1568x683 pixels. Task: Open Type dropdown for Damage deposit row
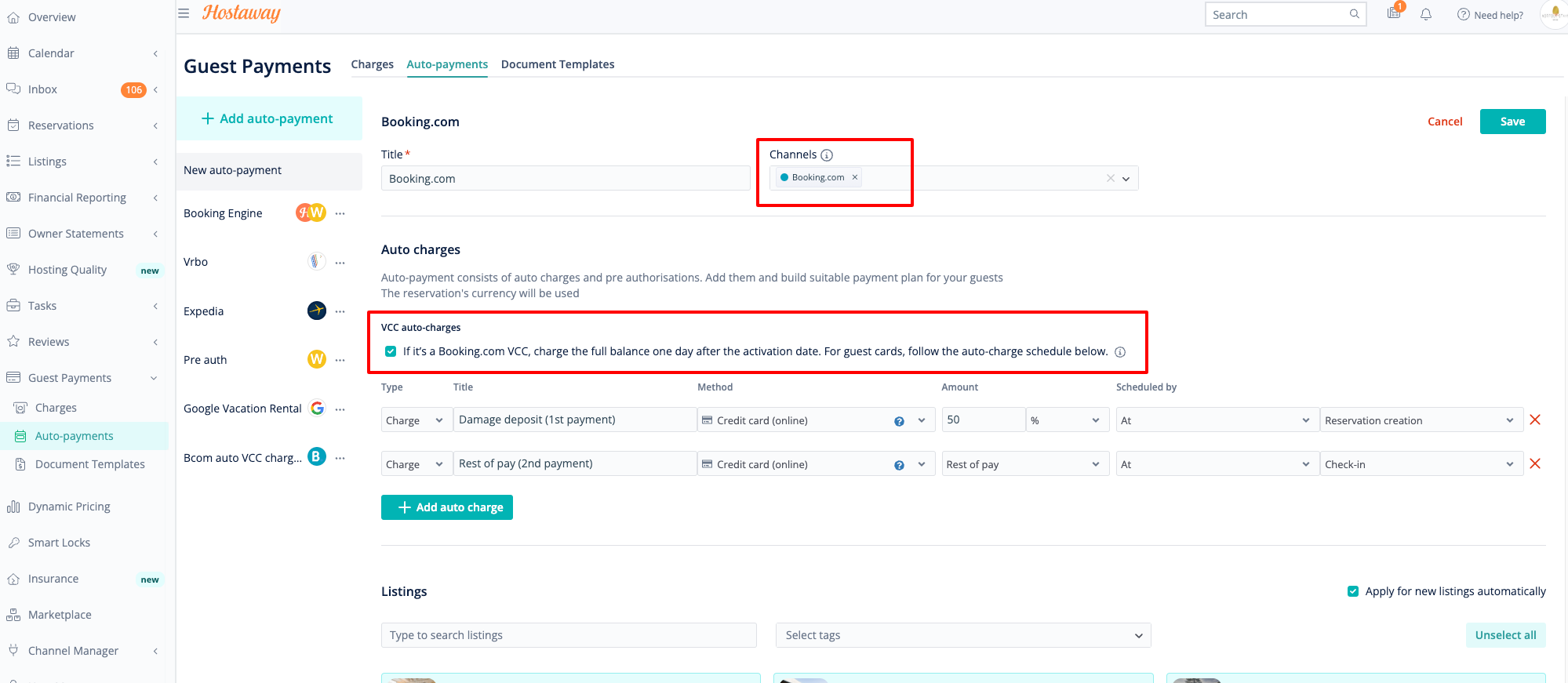click(x=417, y=420)
